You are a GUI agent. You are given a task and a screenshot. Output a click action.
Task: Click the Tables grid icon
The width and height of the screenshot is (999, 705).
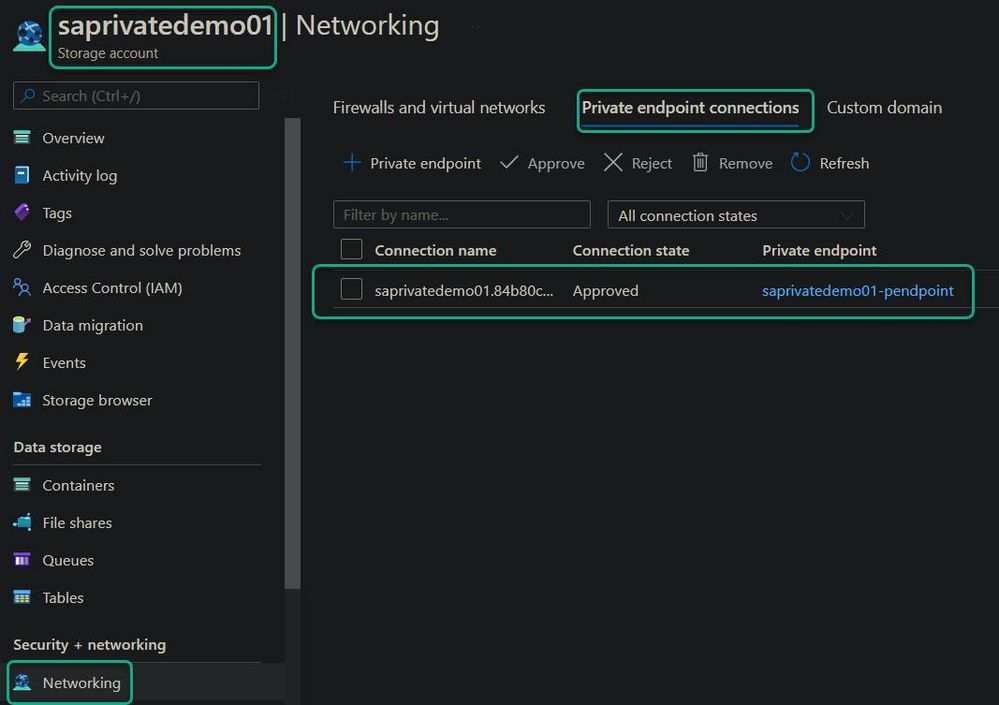(x=22, y=597)
